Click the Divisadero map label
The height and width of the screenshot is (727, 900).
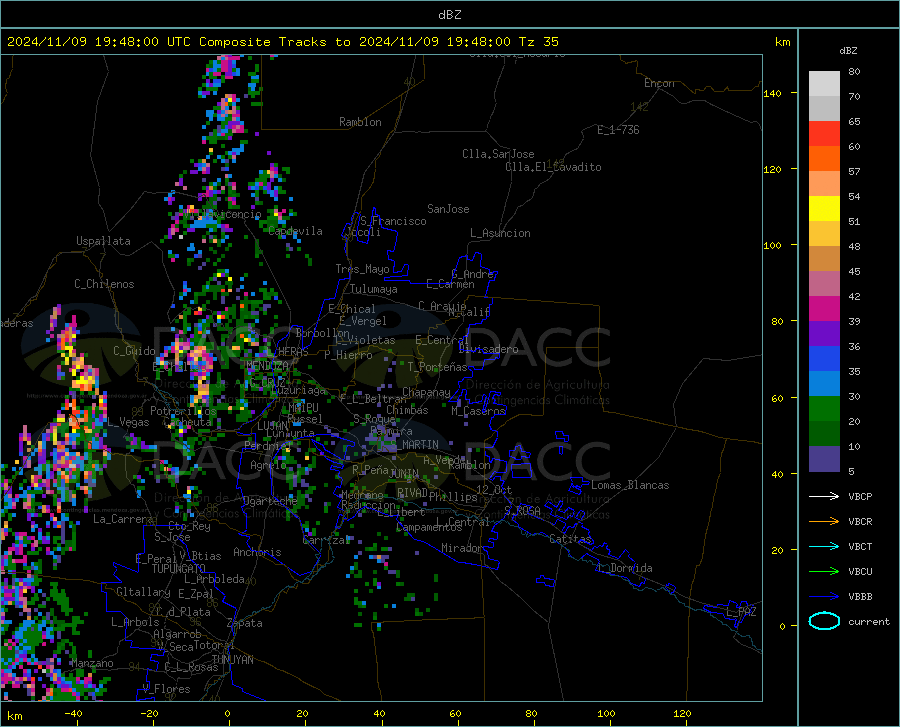(x=488, y=349)
